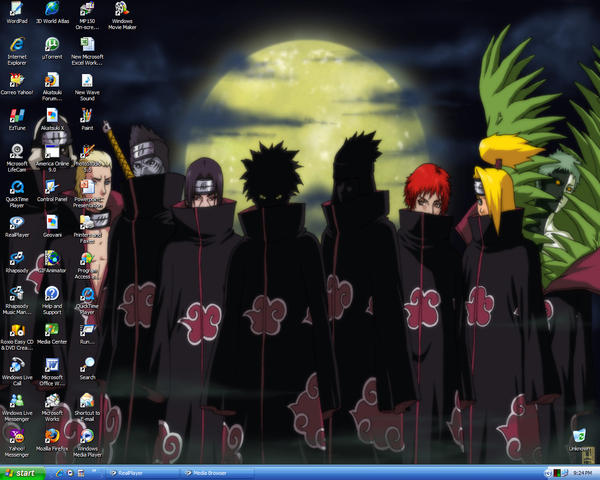This screenshot has width=600, height=480.
Task: Click Internet Explorer in Quick Launch bar
Action: pos(60,473)
